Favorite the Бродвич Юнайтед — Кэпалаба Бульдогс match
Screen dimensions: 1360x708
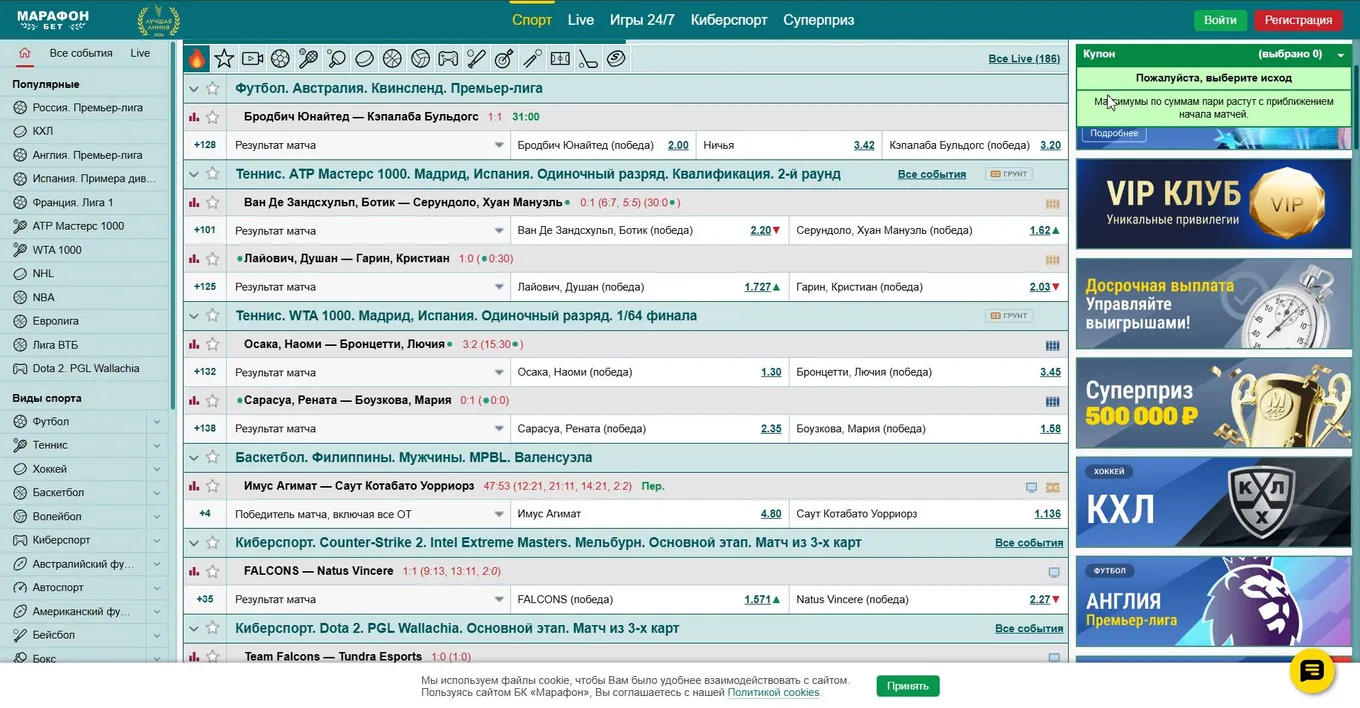[x=212, y=117]
